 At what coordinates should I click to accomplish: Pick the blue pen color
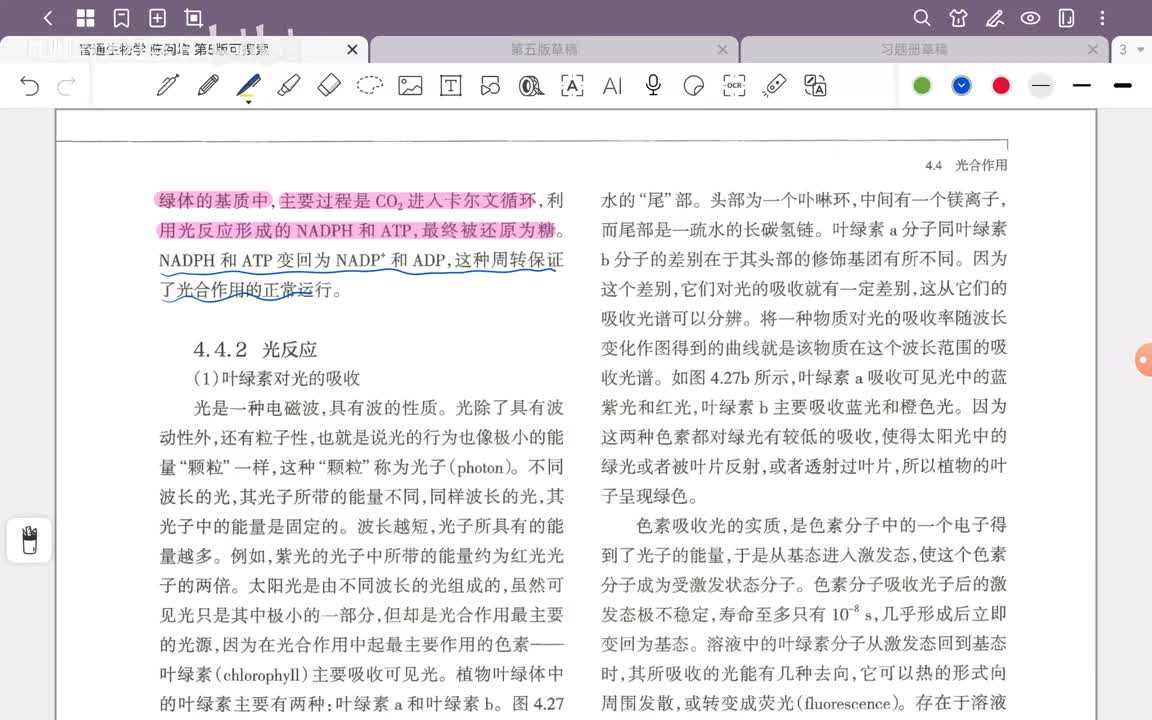(x=961, y=86)
